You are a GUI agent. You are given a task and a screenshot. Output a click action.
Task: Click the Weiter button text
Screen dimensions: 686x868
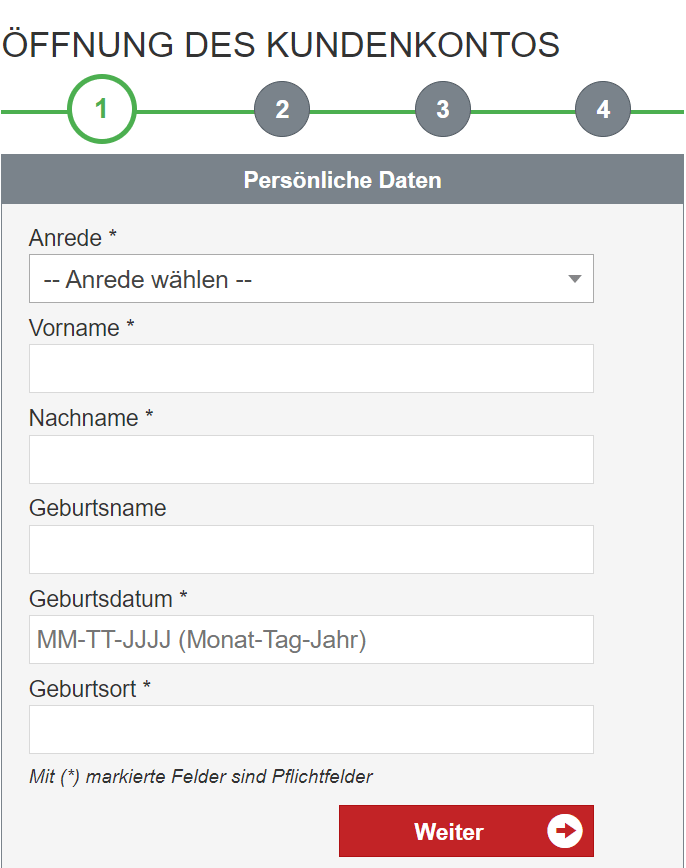click(x=449, y=832)
